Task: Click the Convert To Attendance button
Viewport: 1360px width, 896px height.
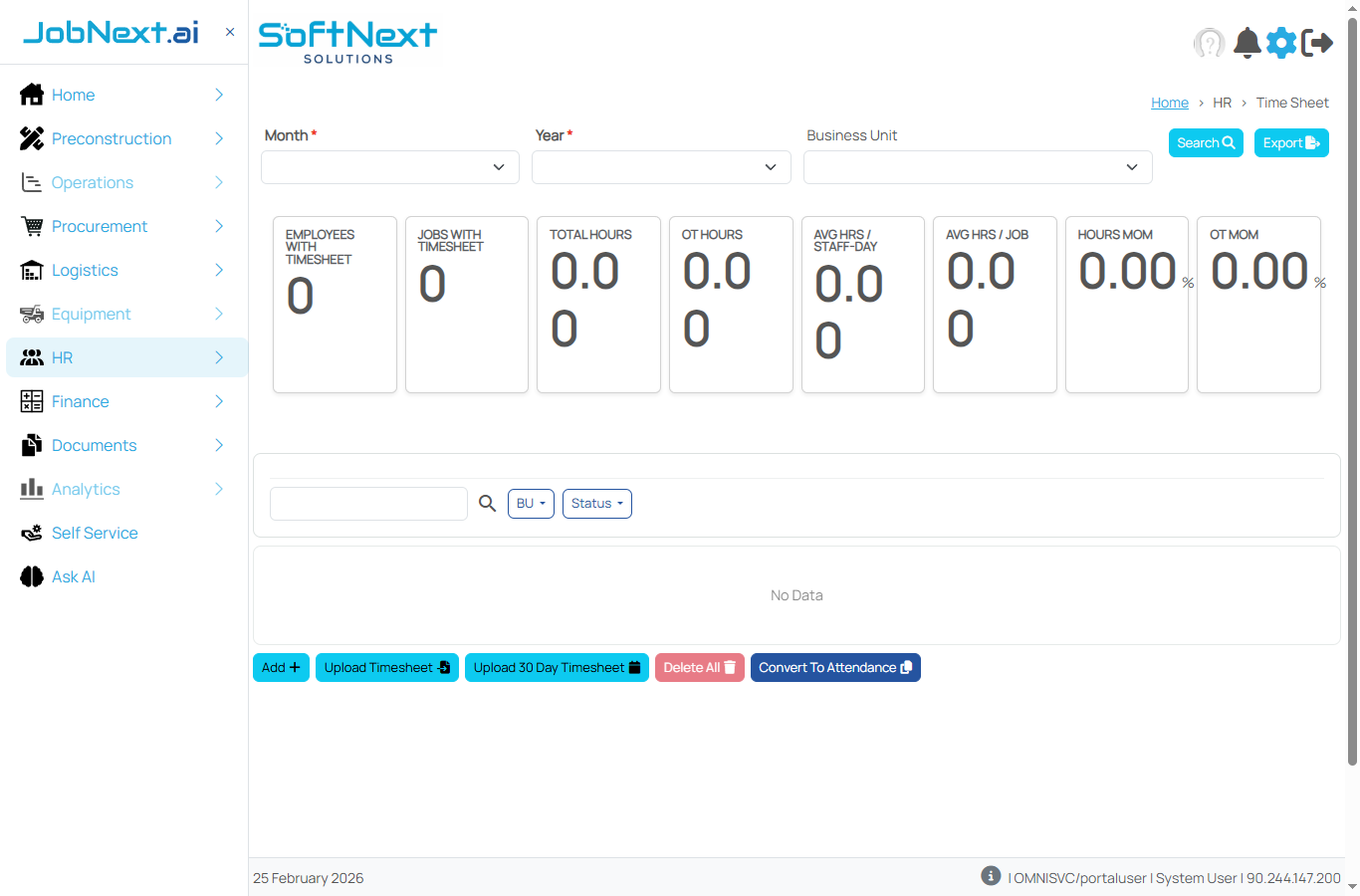Action: 835,667
